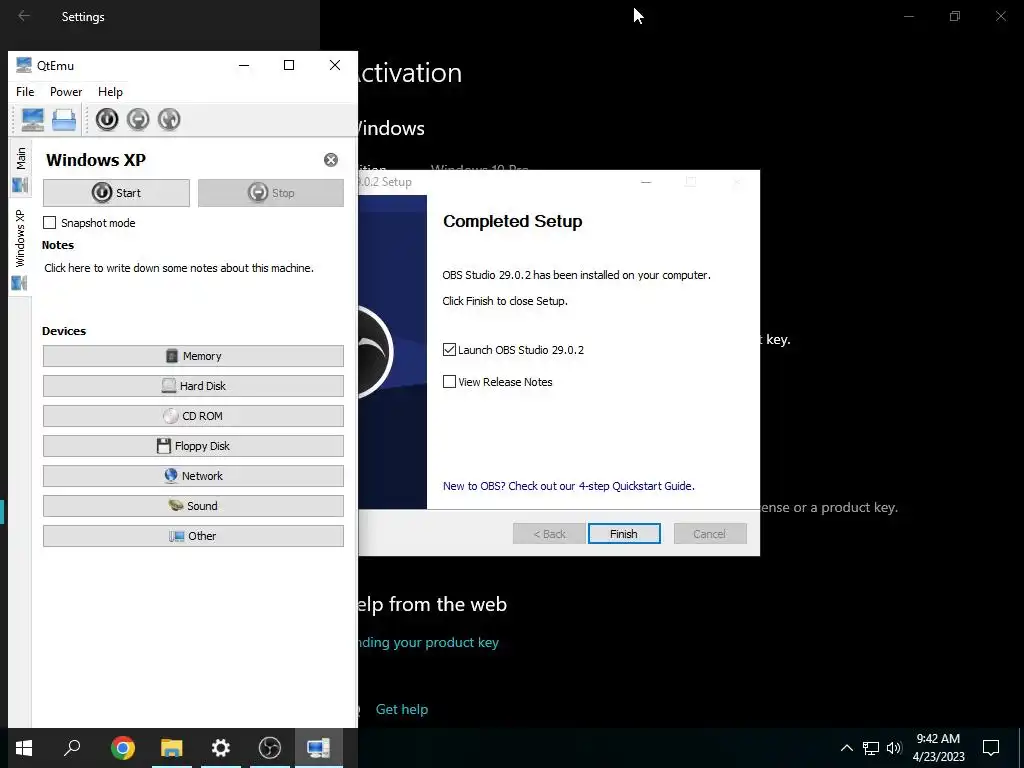Viewport: 1024px width, 768px height.
Task: Click Cancel in OBS setup
Action: coord(710,534)
